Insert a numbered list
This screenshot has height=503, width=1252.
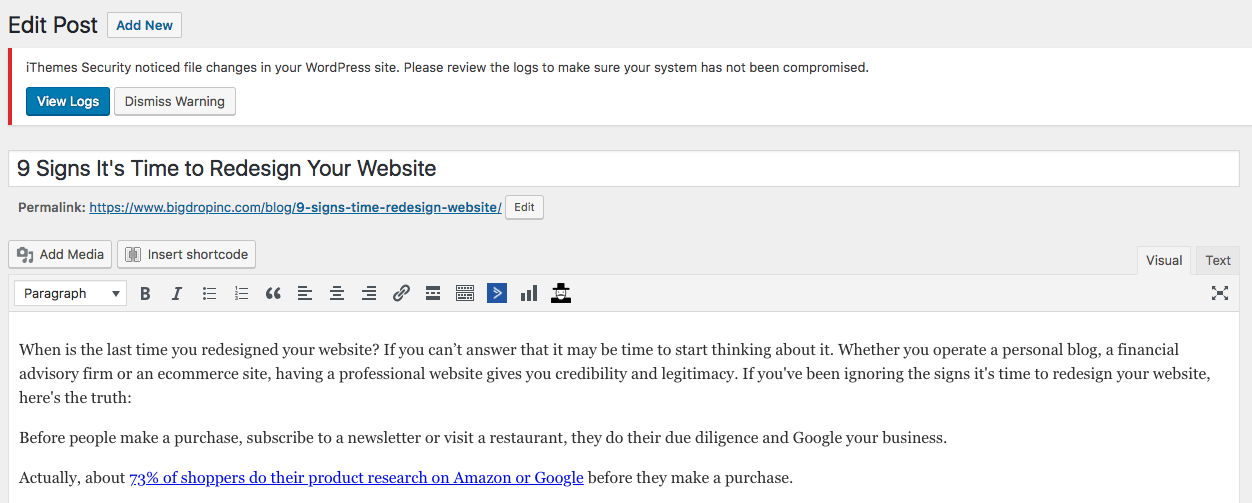pyautogui.click(x=241, y=293)
